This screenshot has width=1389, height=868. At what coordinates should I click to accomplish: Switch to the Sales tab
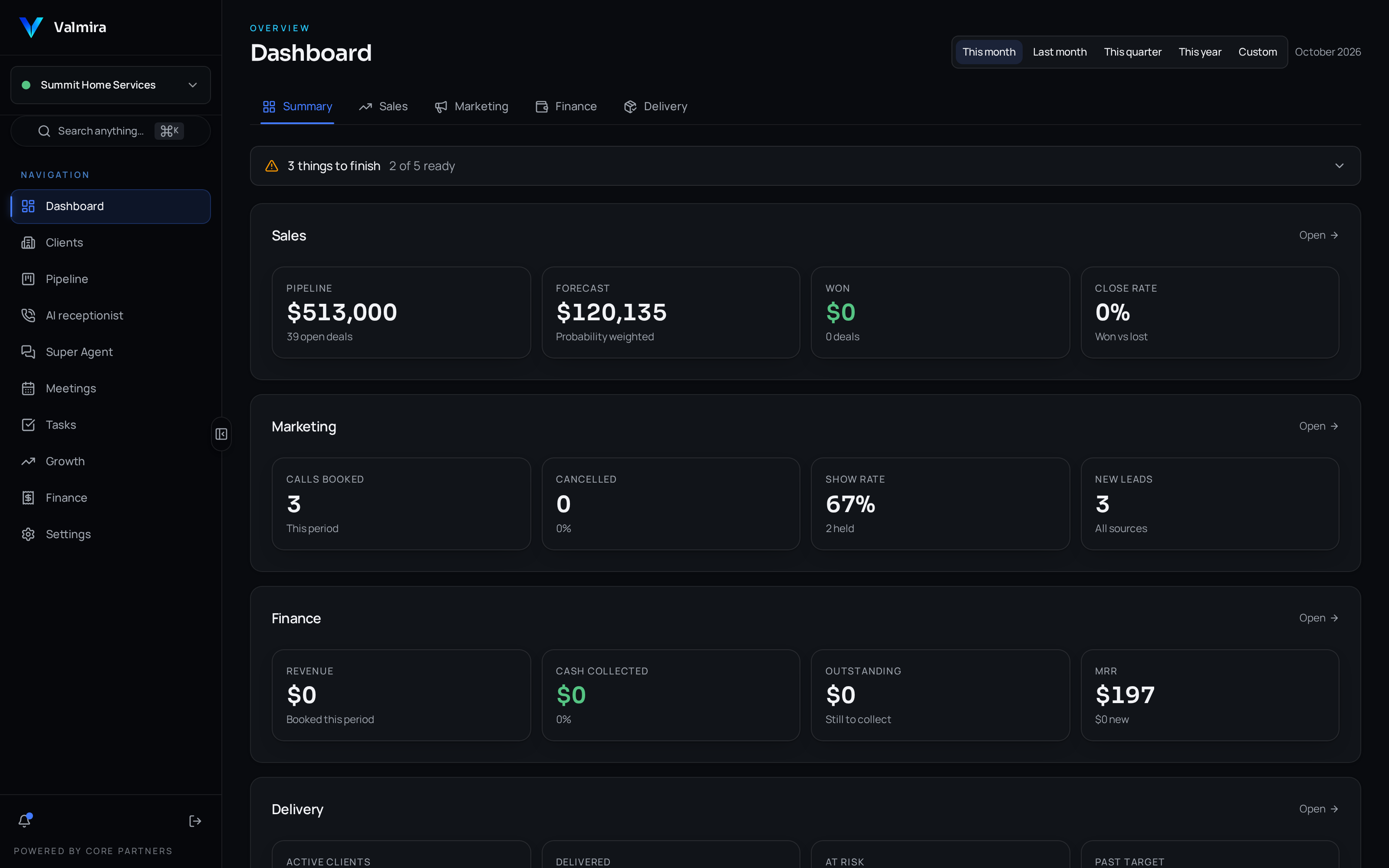(x=383, y=107)
